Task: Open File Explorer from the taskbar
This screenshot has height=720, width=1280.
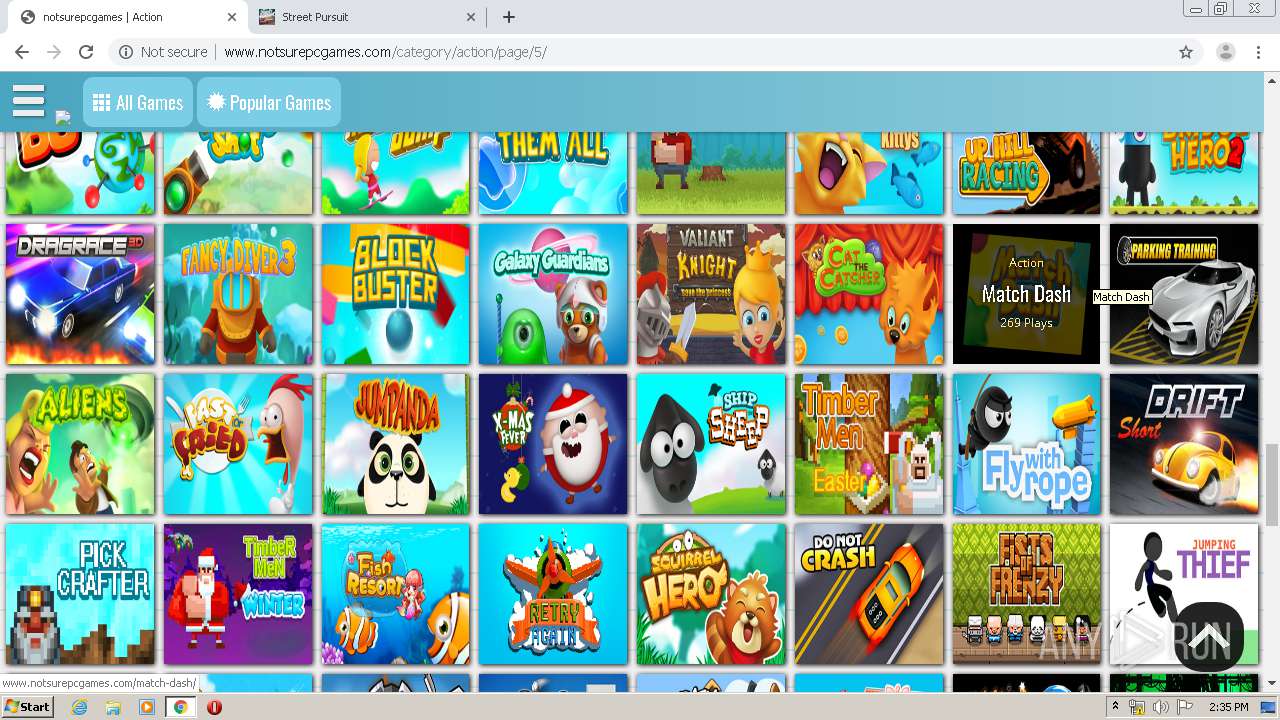Action: coord(113,707)
